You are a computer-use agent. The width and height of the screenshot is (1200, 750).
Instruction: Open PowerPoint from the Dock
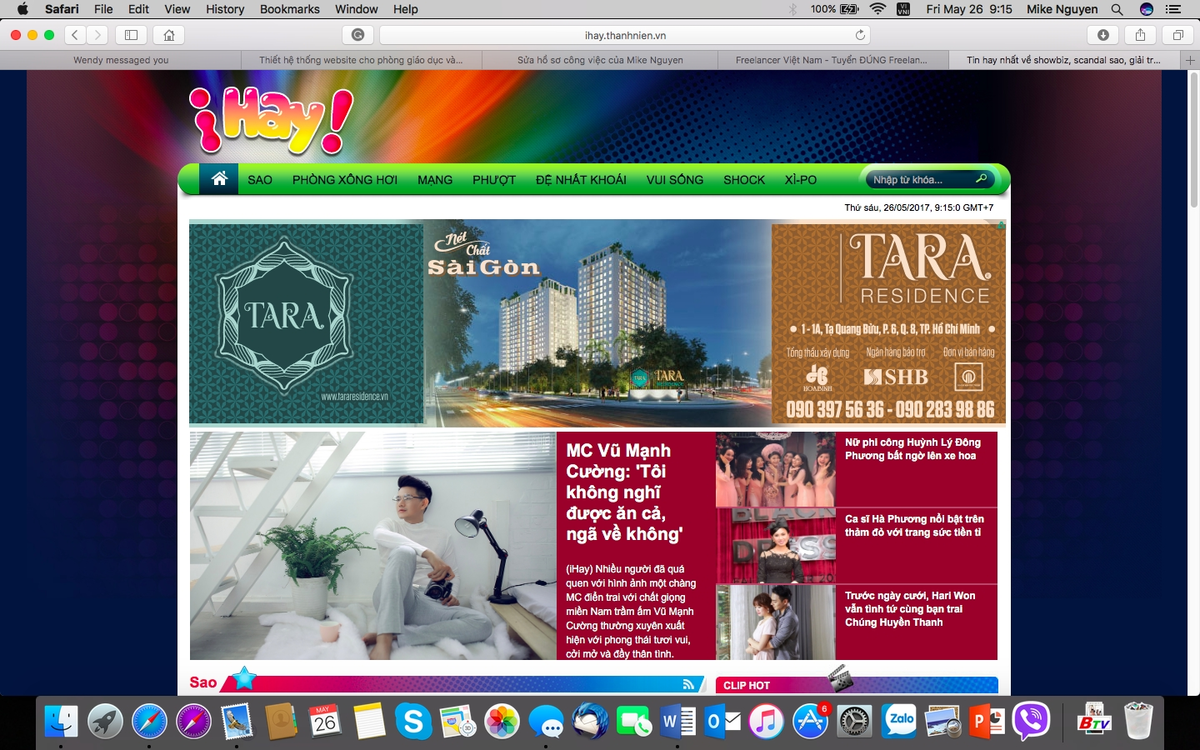[987, 720]
